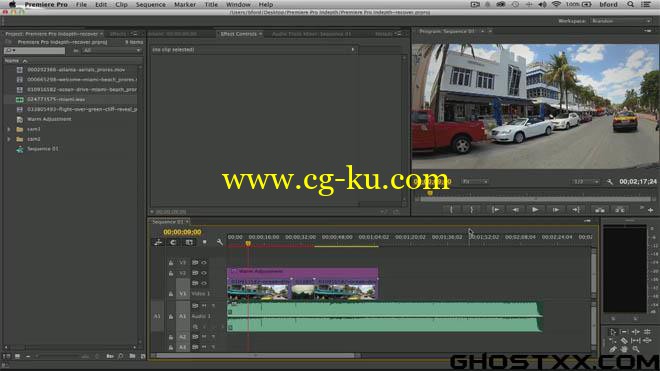Screen dimensions: 660x371
Task: Switch to the Audio Track Mixer tab
Action: click(x=311, y=34)
